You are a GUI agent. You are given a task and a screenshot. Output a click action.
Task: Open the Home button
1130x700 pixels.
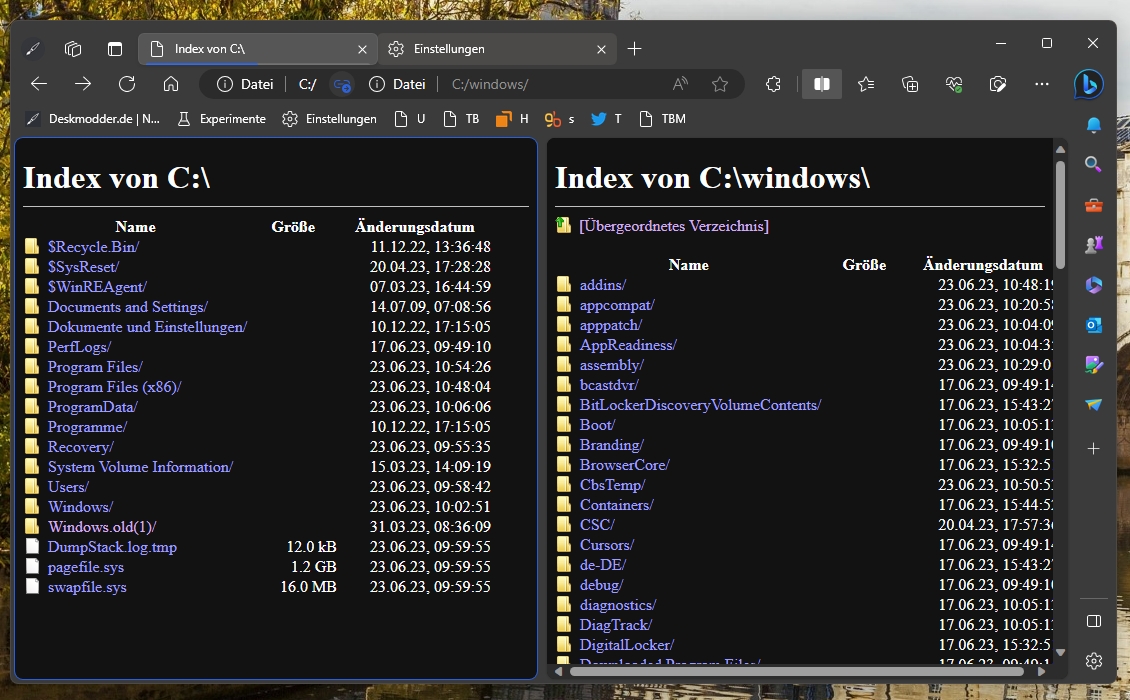(x=171, y=84)
